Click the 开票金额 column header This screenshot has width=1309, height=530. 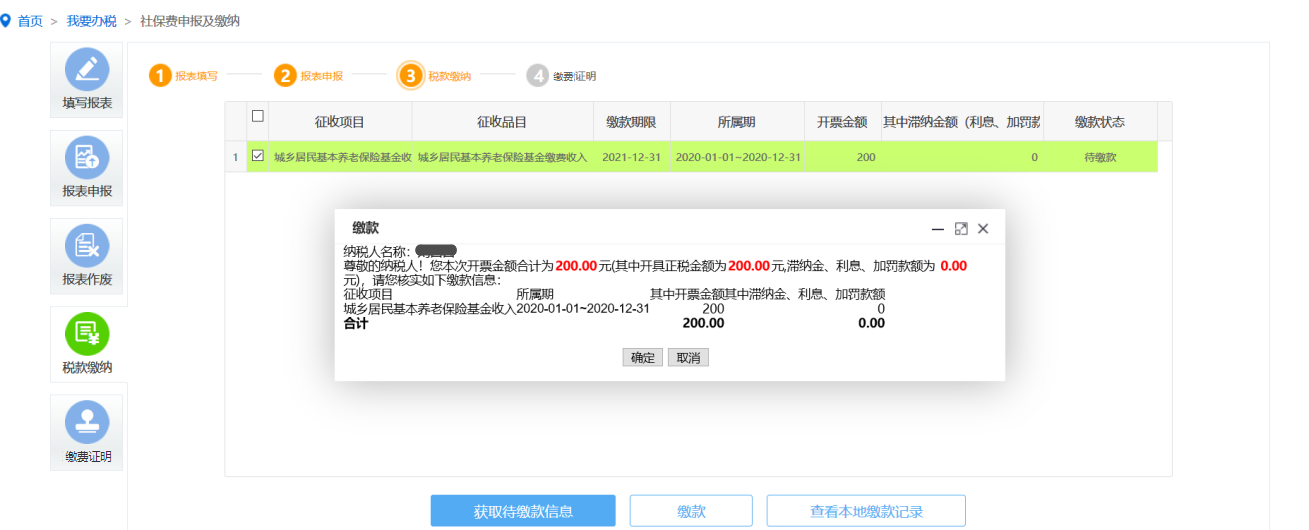[842, 122]
